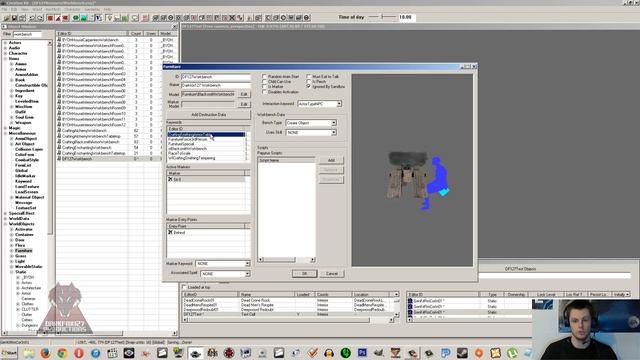Click the undo arrow toolbar icon

[x=32, y=18]
